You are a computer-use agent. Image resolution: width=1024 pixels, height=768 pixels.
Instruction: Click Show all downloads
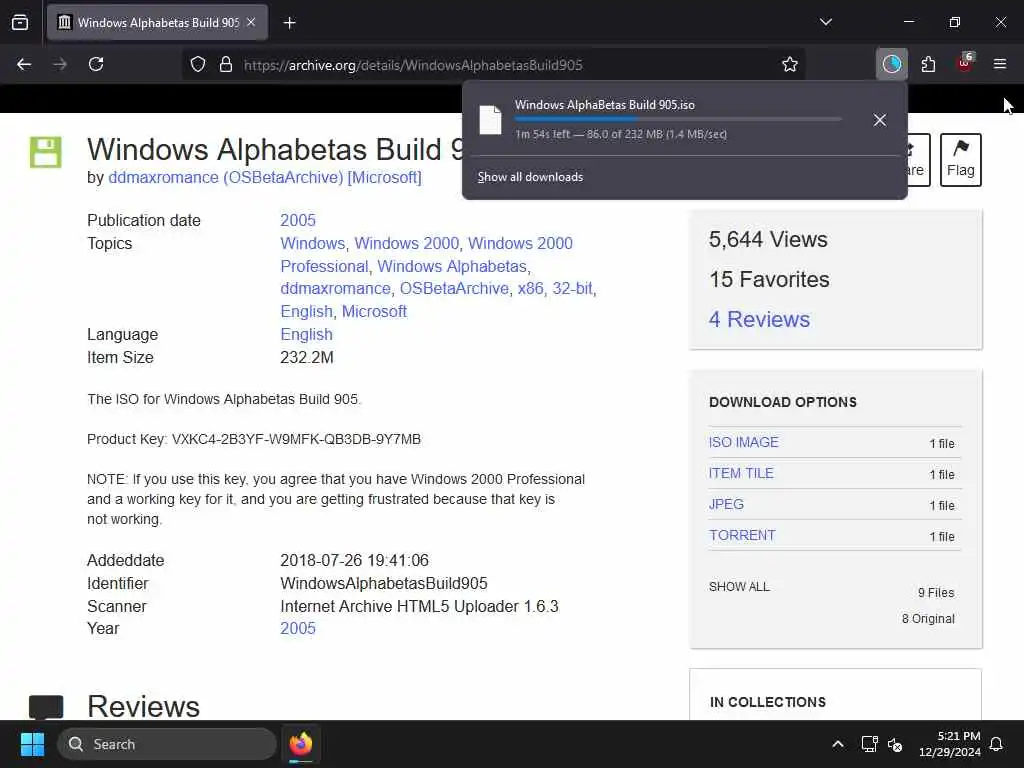tap(530, 177)
